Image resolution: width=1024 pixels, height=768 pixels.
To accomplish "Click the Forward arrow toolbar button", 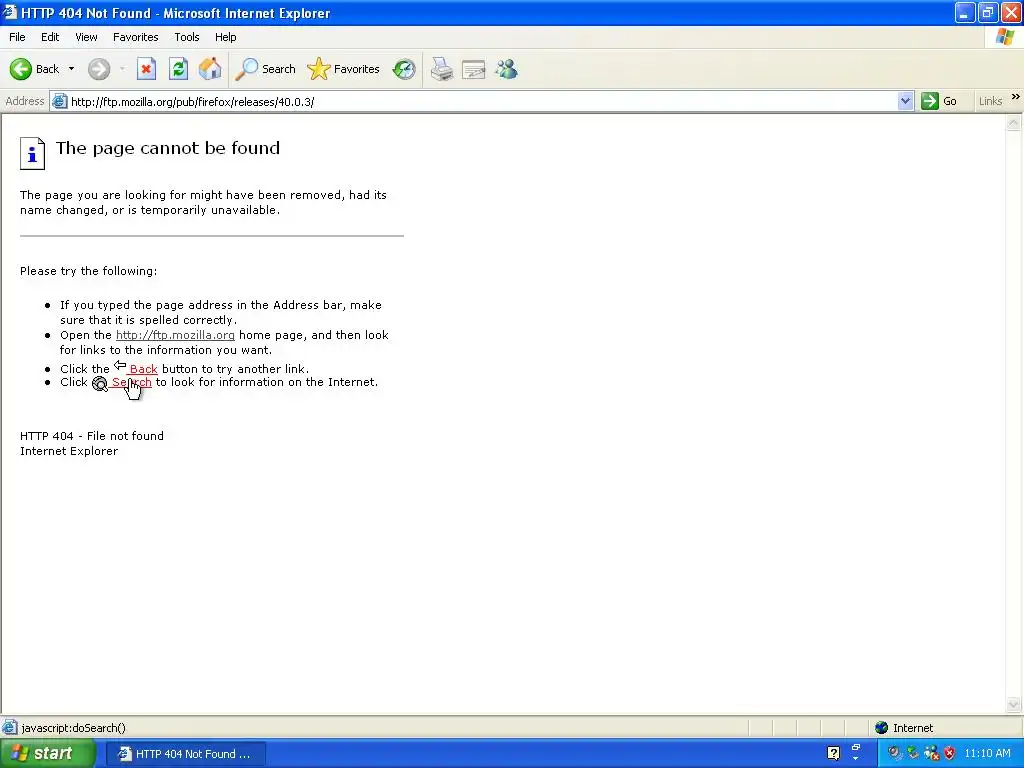I will (99, 69).
